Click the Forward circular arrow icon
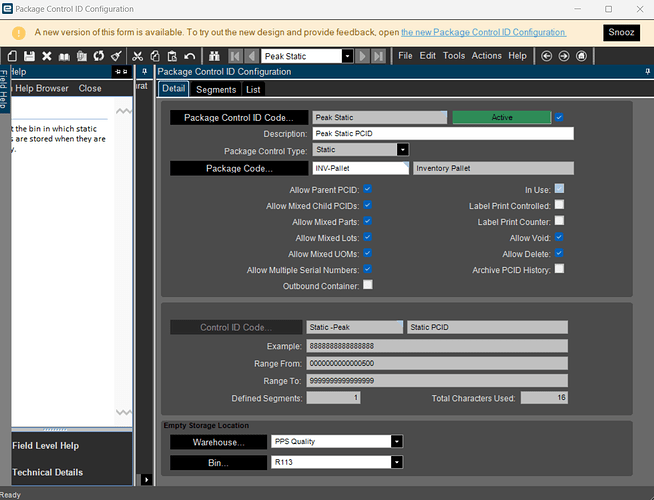654x500 pixels. [564, 56]
